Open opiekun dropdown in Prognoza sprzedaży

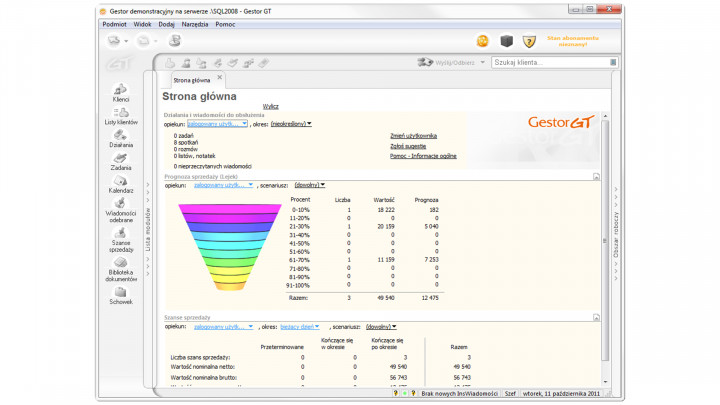click(x=223, y=185)
